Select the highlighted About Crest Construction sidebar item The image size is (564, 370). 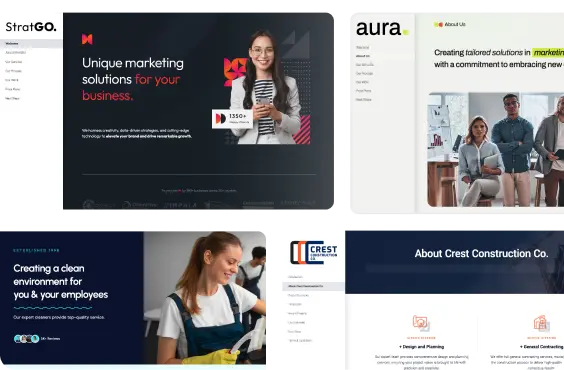[x=313, y=286]
